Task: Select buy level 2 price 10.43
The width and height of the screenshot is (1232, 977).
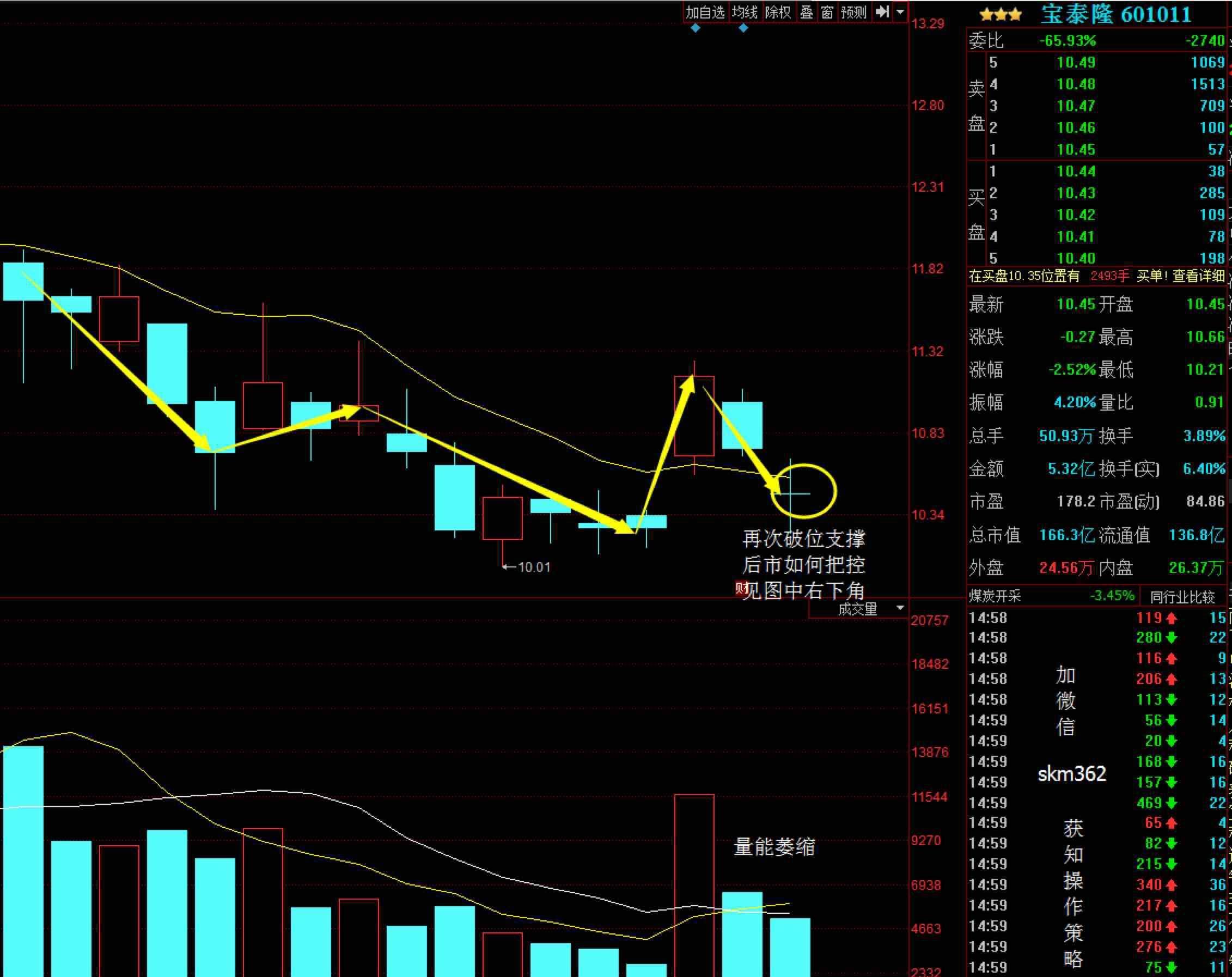Action: point(1076,193)
